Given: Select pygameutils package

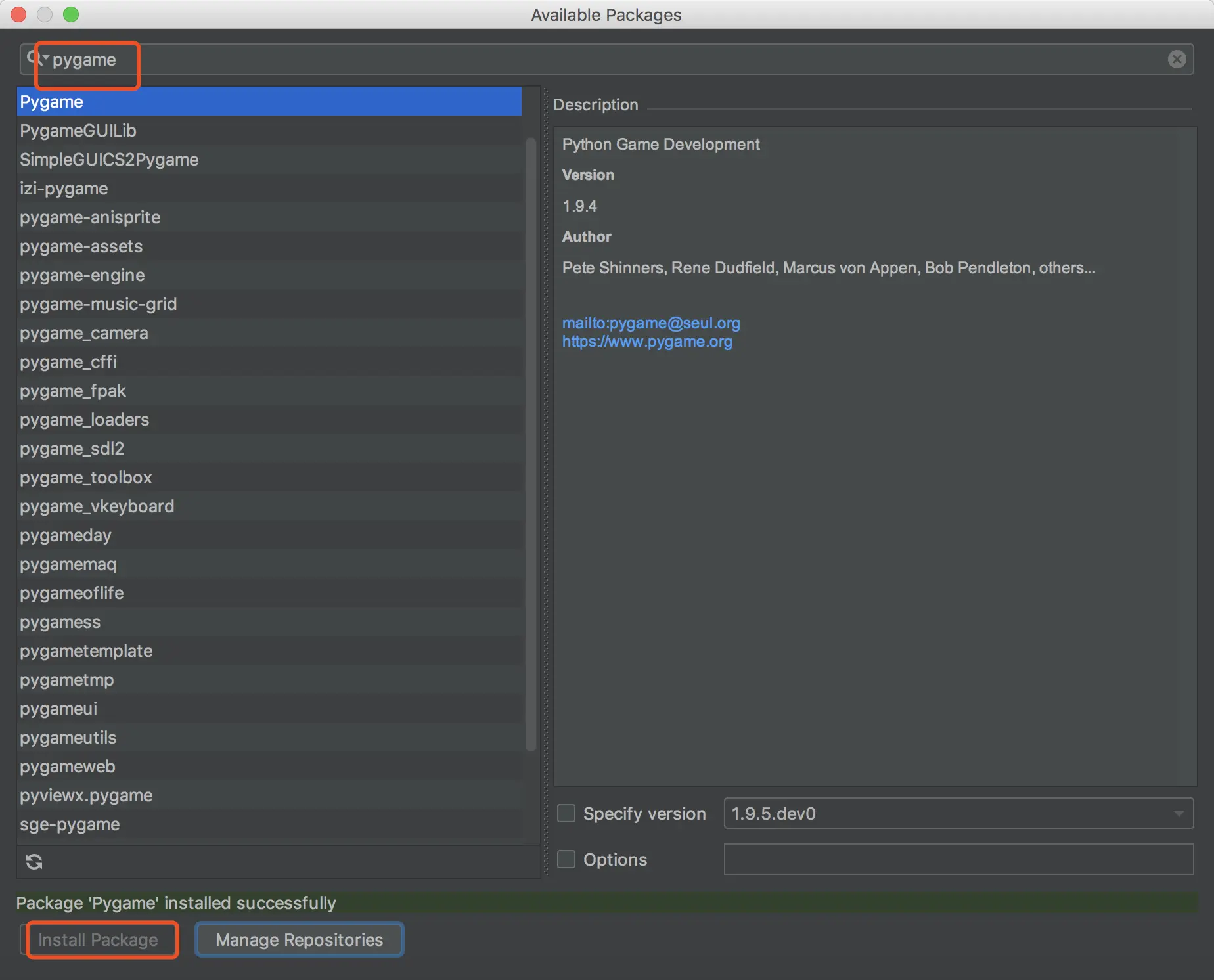Looking at the screenshot, I should [x=269, y=738].
